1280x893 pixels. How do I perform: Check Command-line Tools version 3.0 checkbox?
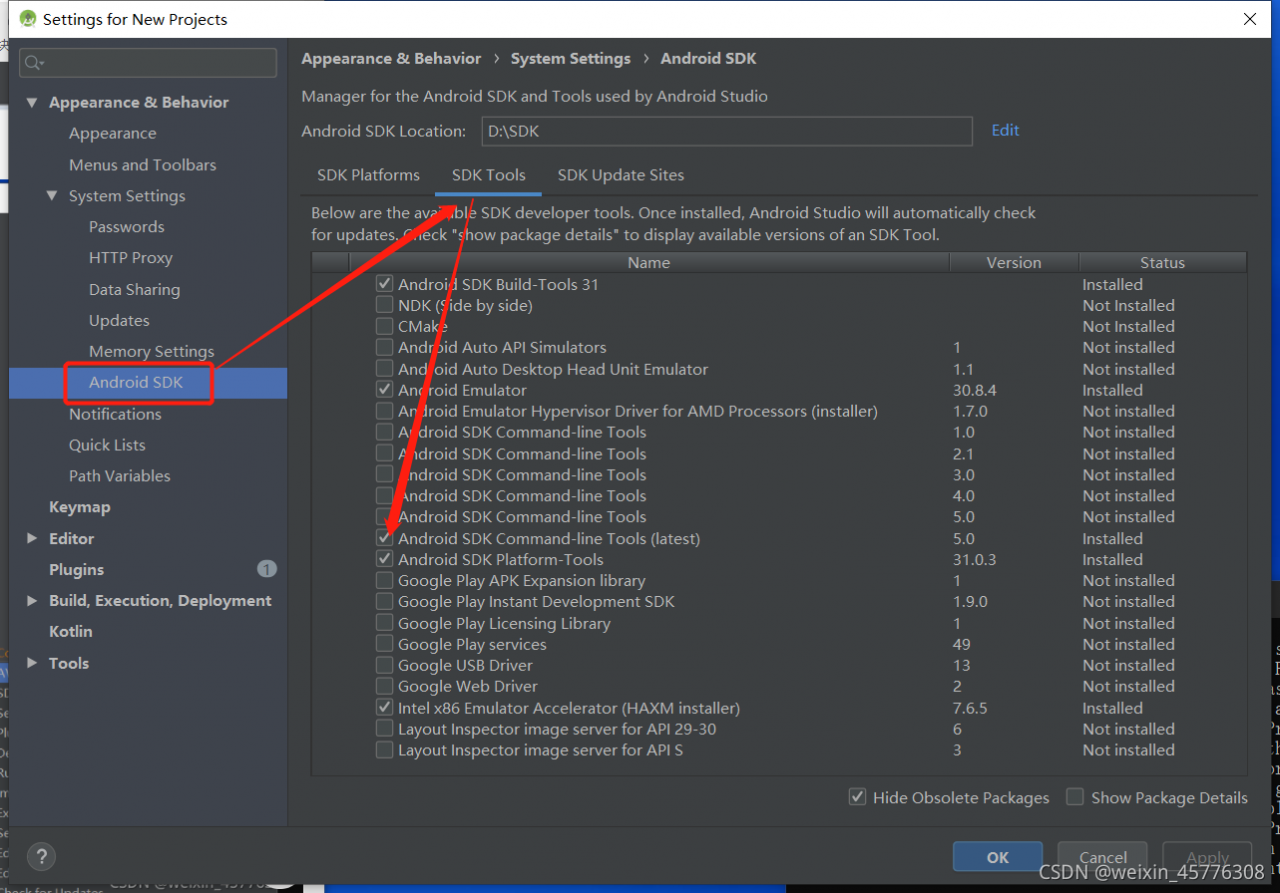click(x=384, y=475)
